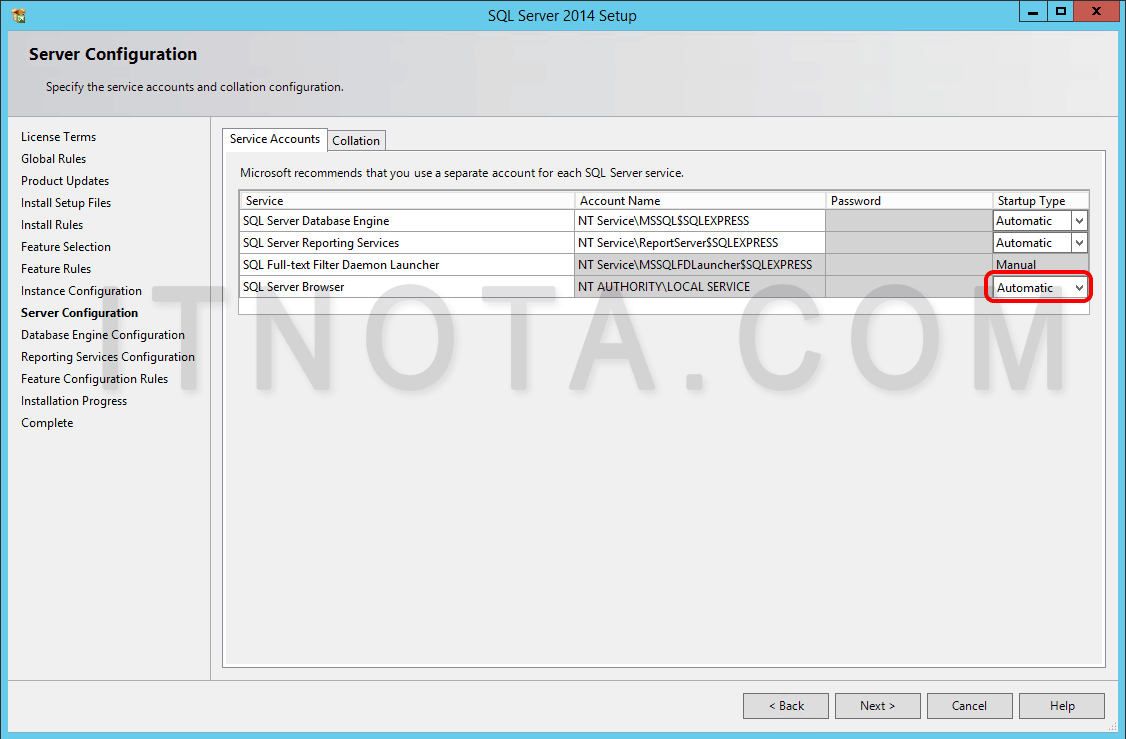Switch to the Collation tab
Image resolution: width=1126 pixels, height=739 pixels.
[x=356, y=140]
